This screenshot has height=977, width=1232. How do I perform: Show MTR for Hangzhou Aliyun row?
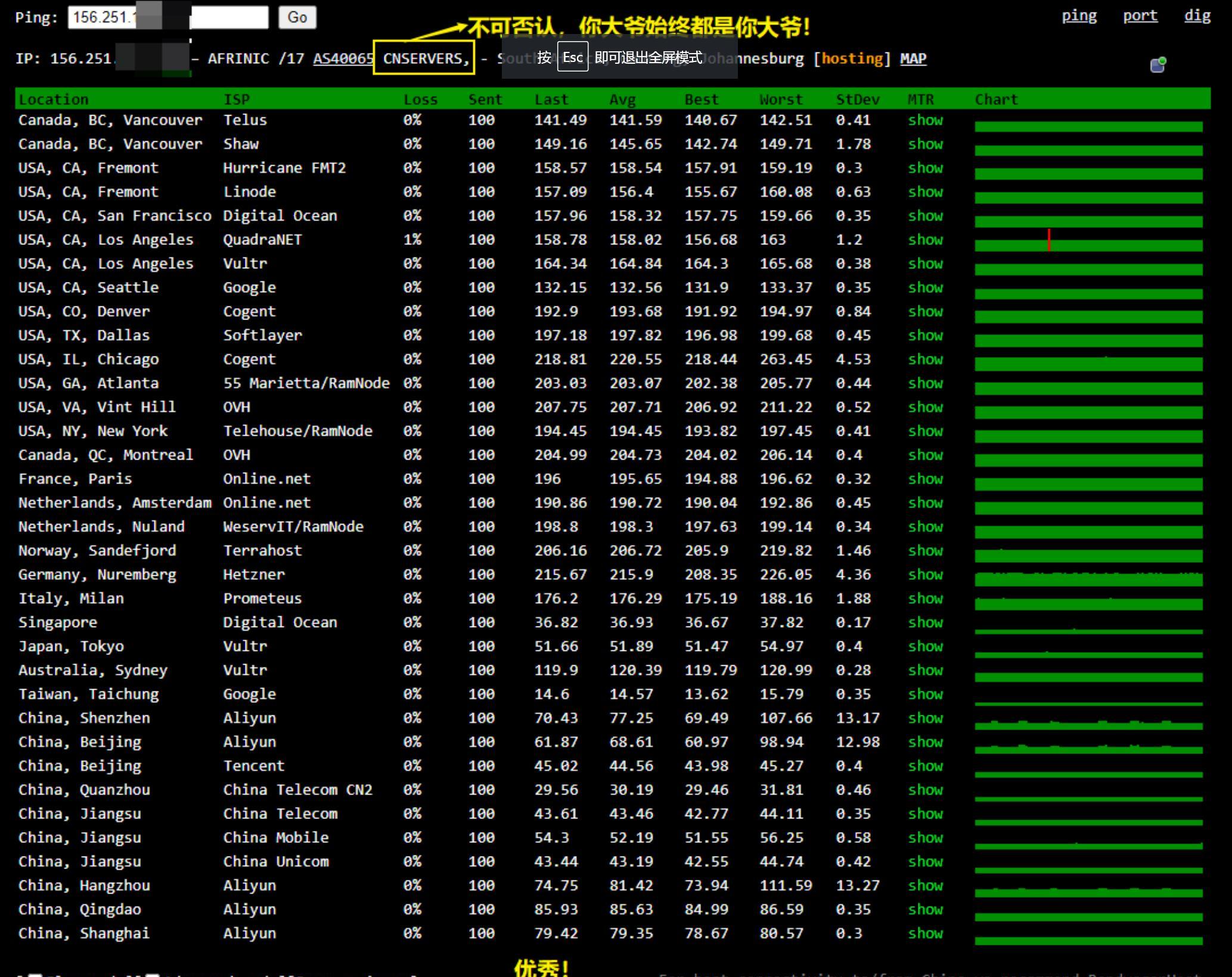[925, 885]
